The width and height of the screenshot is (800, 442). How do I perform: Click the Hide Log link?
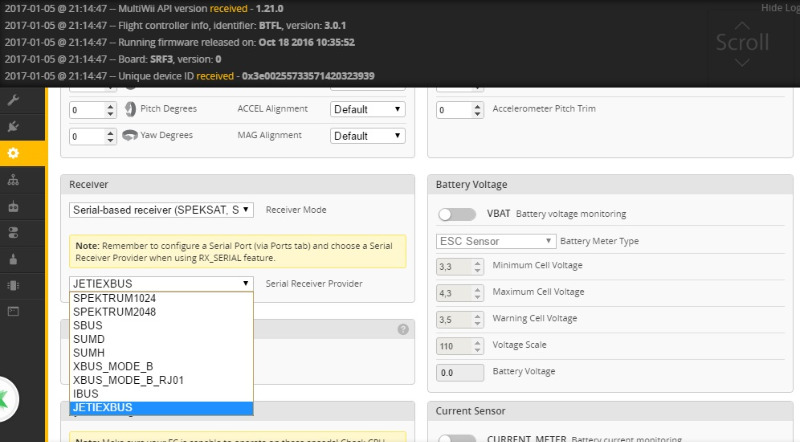coord(780,8)
